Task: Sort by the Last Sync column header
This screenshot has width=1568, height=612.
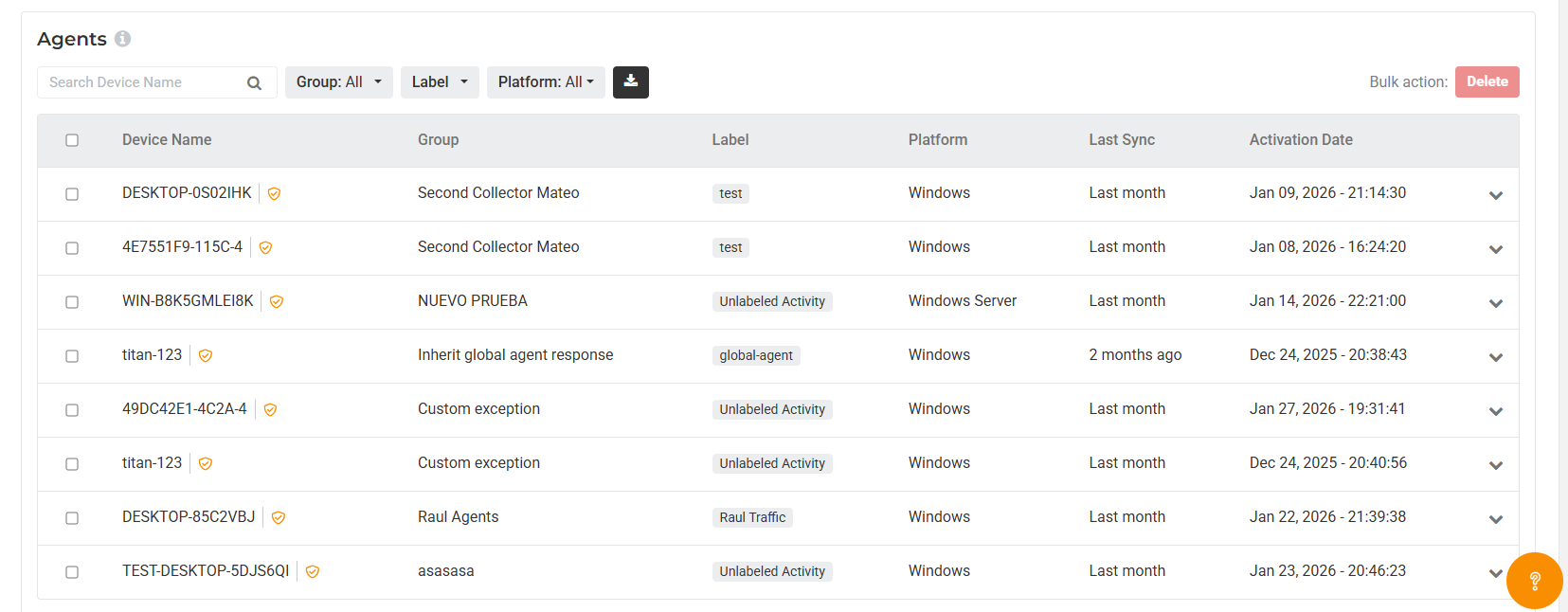Action: click(x=1121, y=140)
